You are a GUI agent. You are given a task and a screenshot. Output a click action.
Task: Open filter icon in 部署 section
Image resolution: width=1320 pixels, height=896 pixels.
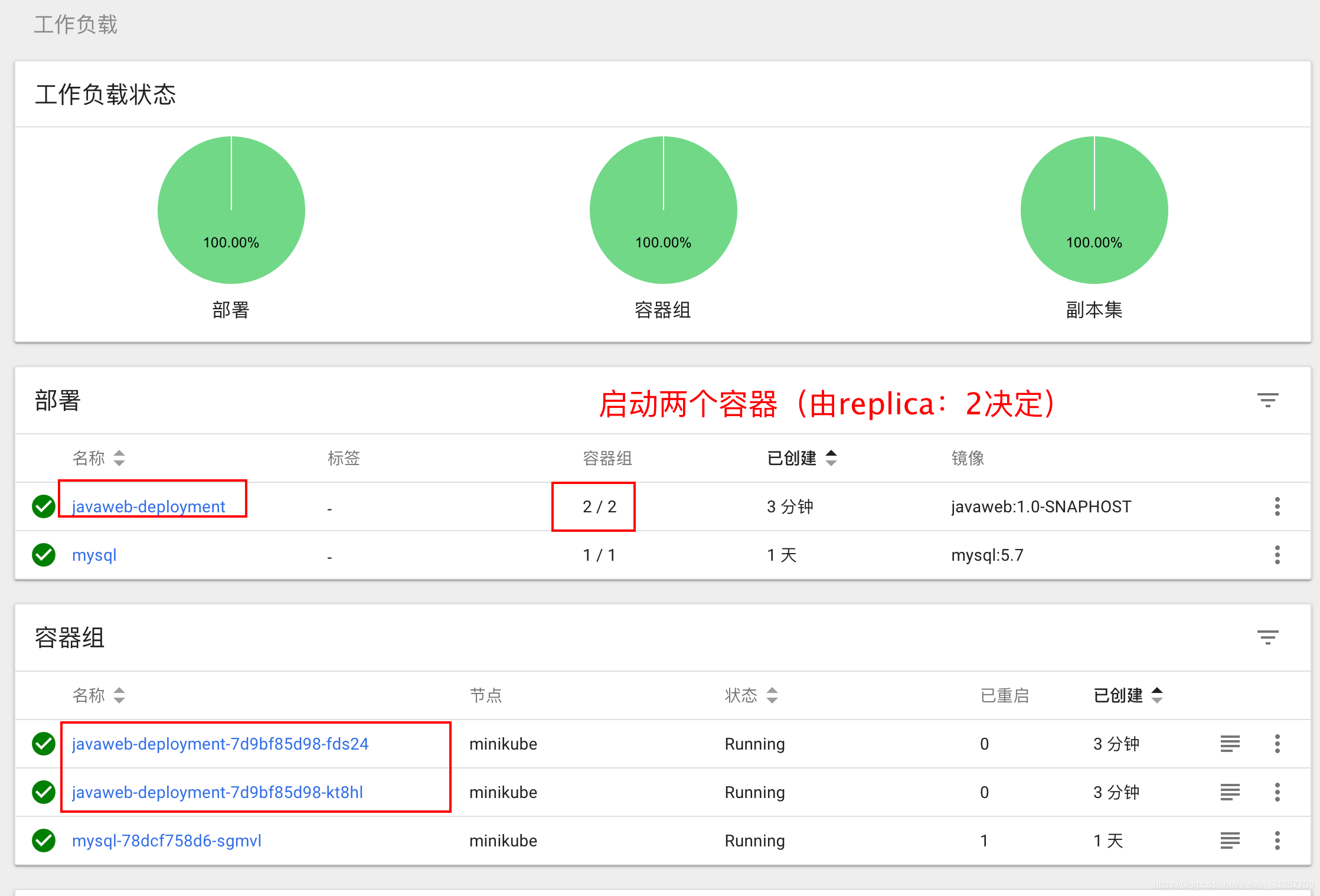(1267, 401)
